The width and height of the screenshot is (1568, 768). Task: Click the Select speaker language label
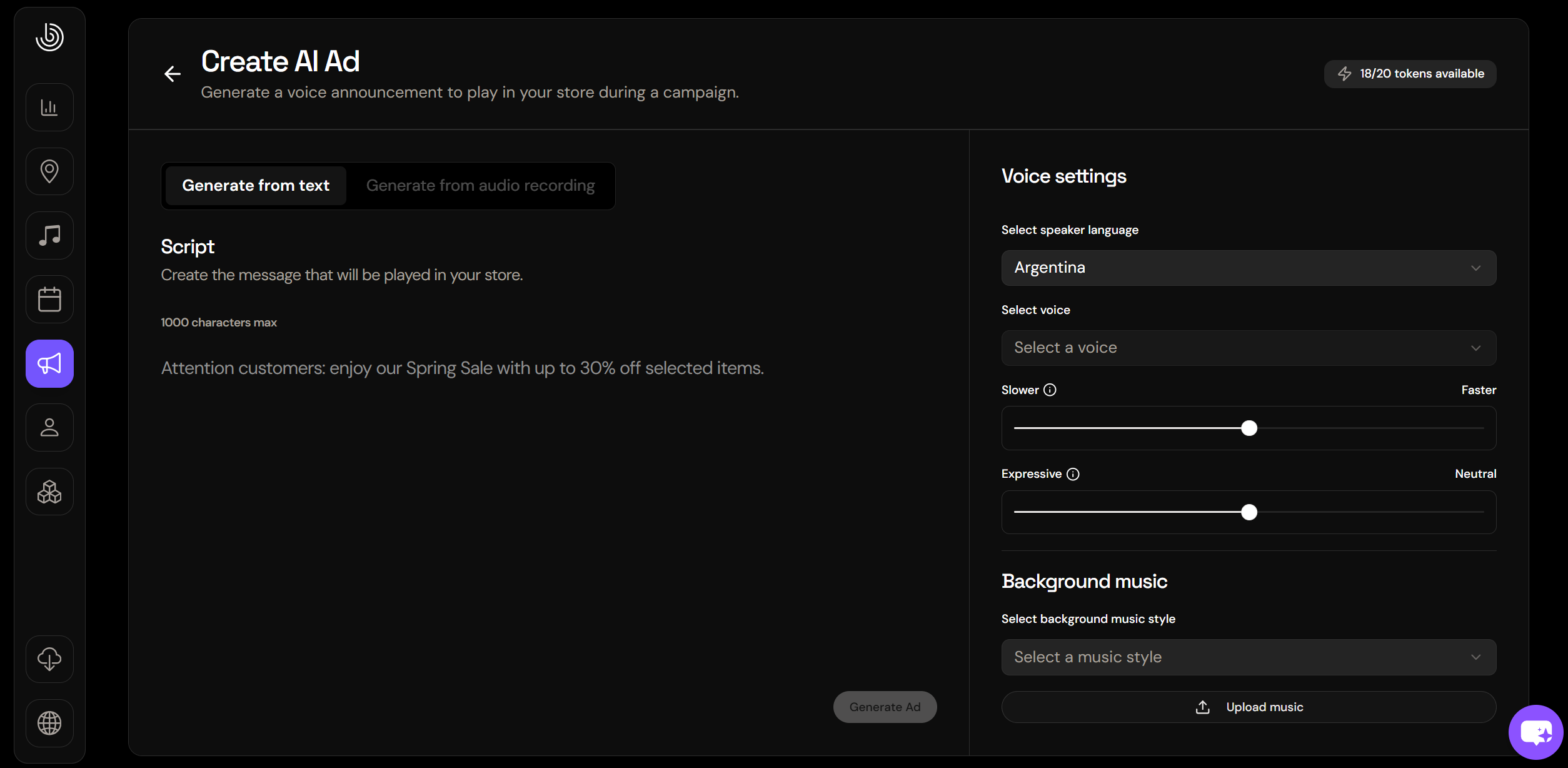(x=1070, y=230)
